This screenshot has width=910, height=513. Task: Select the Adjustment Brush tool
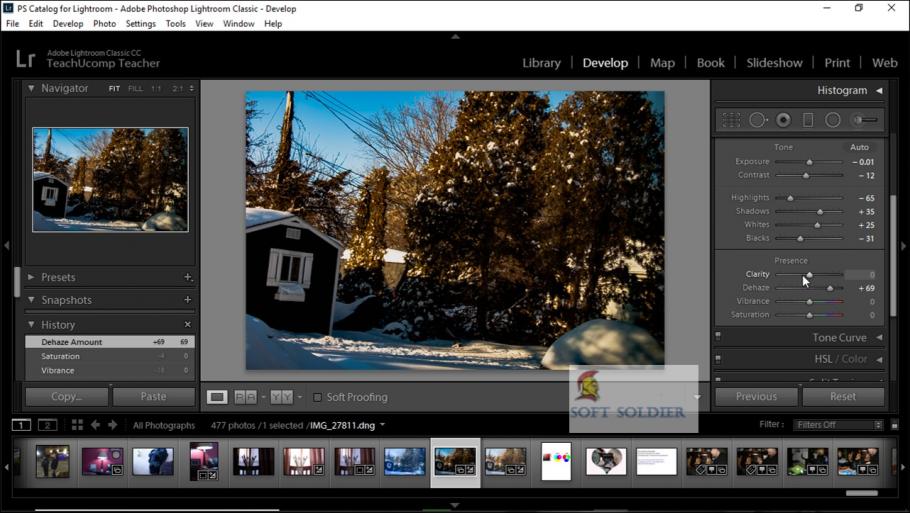pyautogui.click(x=866, y=120)
